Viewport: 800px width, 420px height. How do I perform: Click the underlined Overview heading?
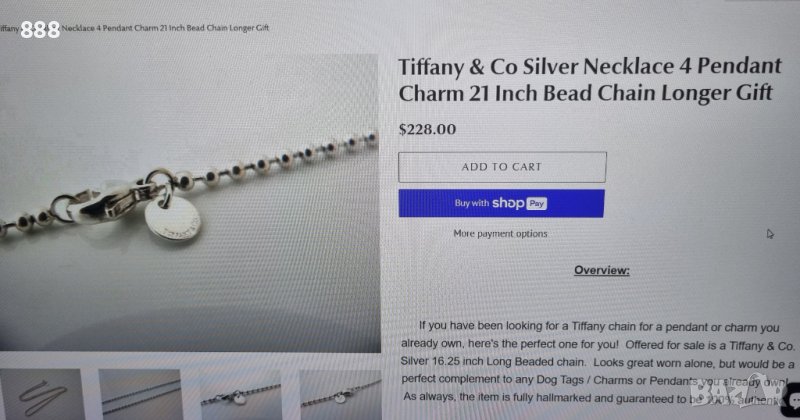(x=602, y=270)
